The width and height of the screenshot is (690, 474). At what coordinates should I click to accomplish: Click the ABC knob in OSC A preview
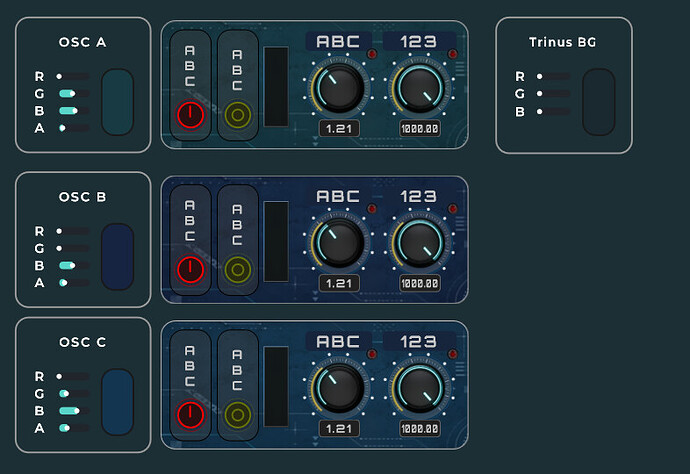pos(339,88)
